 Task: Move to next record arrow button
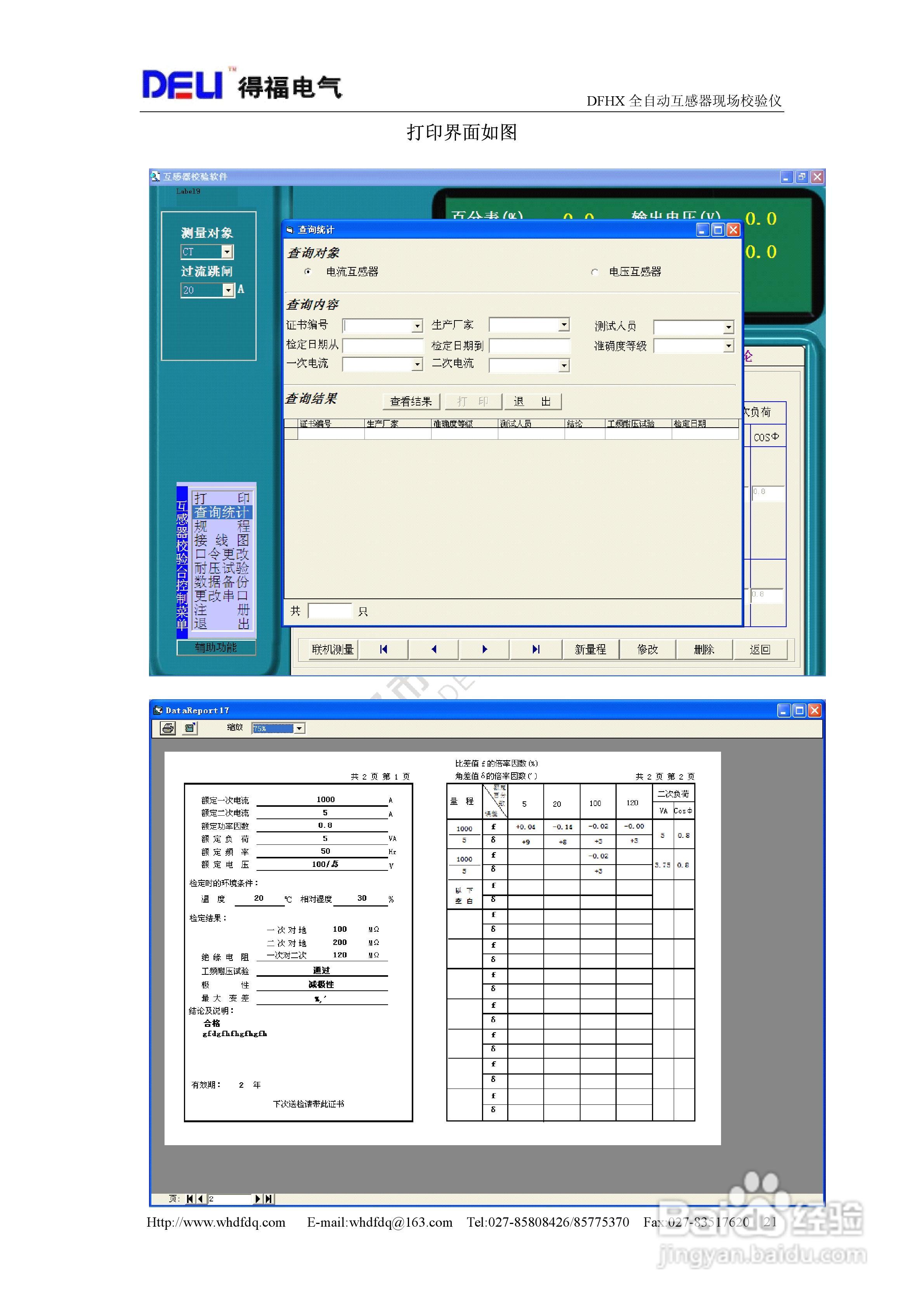click(484, 649)
